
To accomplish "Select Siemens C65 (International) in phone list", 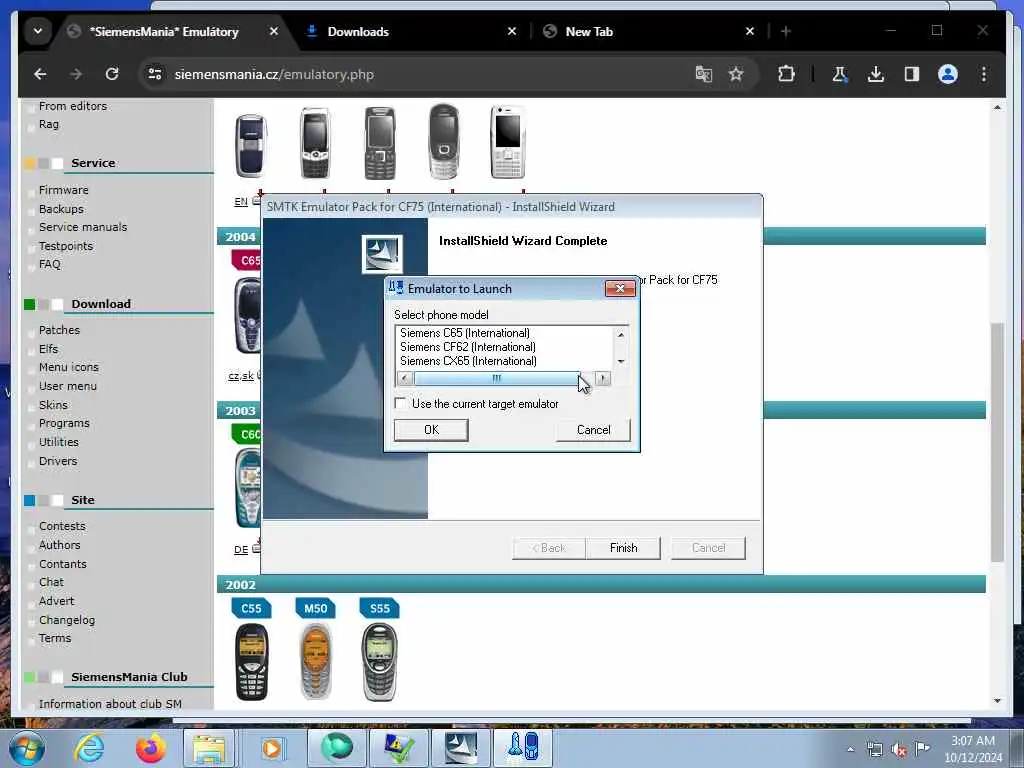I will coord(464,333).
